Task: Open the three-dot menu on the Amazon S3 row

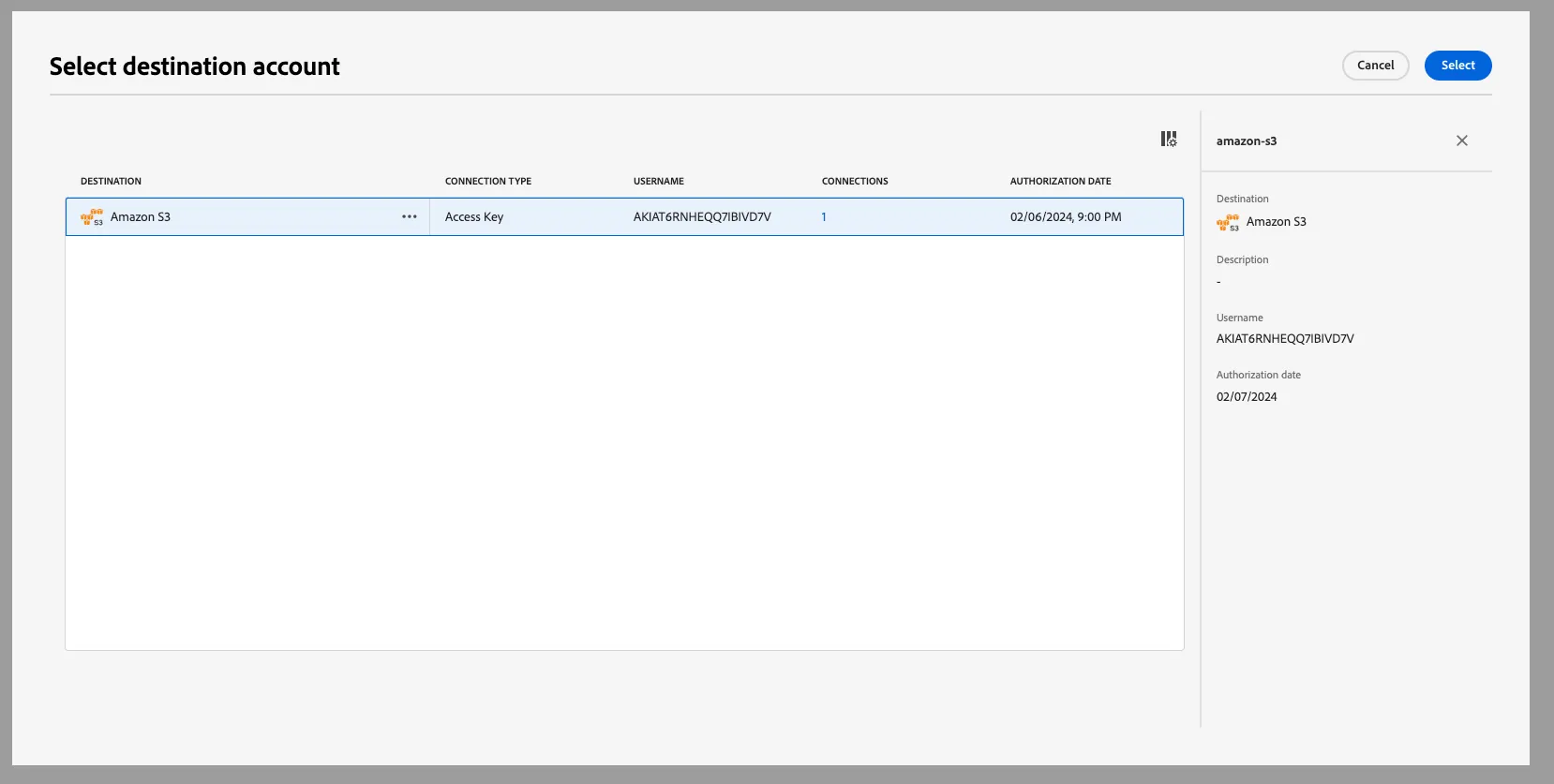Action: pyautogui.click(x=410, y=216)
